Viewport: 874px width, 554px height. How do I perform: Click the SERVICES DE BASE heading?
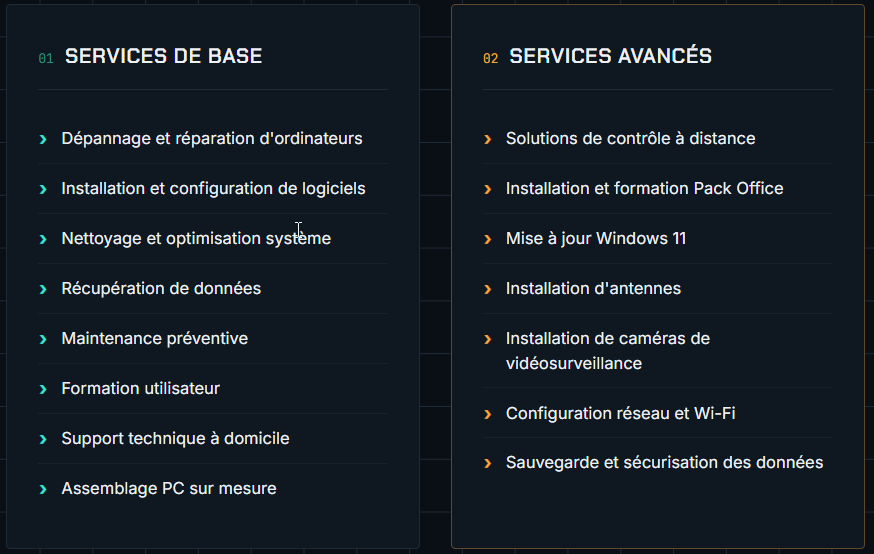163,56
